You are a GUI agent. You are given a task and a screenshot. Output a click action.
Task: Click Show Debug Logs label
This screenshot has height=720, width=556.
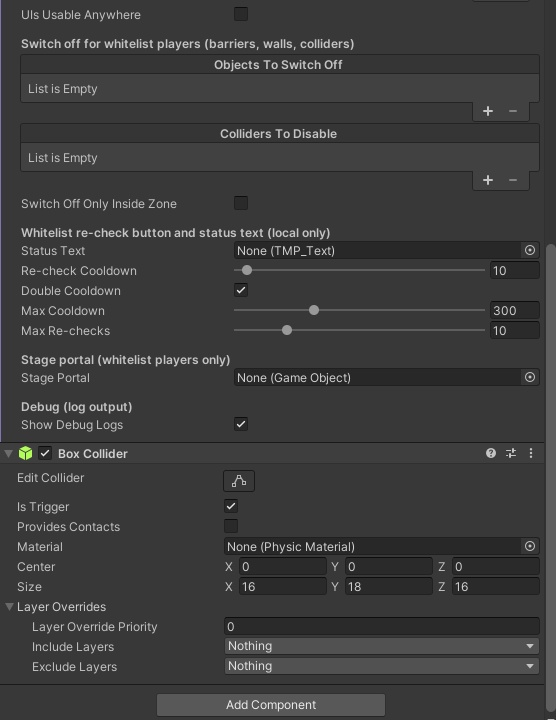(x=72, y=425)
